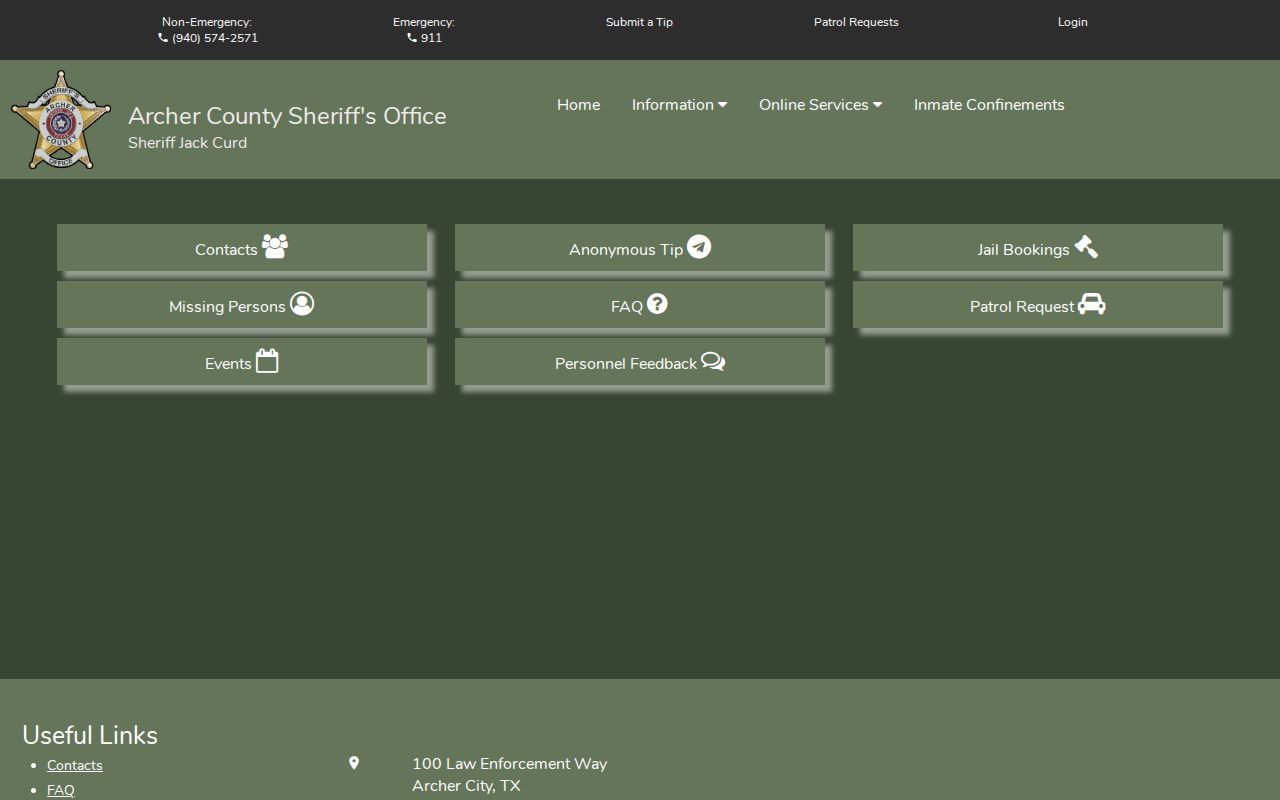Open the Missing Persons tile button

(x=242, y=305)
